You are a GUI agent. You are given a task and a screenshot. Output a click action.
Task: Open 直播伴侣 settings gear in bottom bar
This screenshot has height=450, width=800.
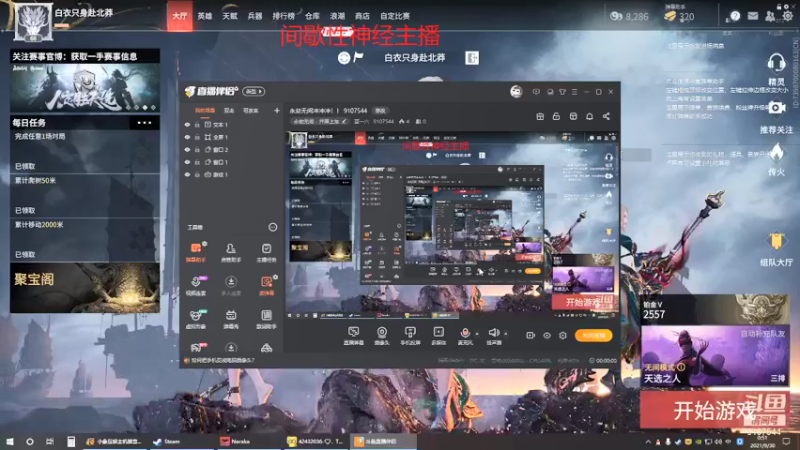click(562, 335)
